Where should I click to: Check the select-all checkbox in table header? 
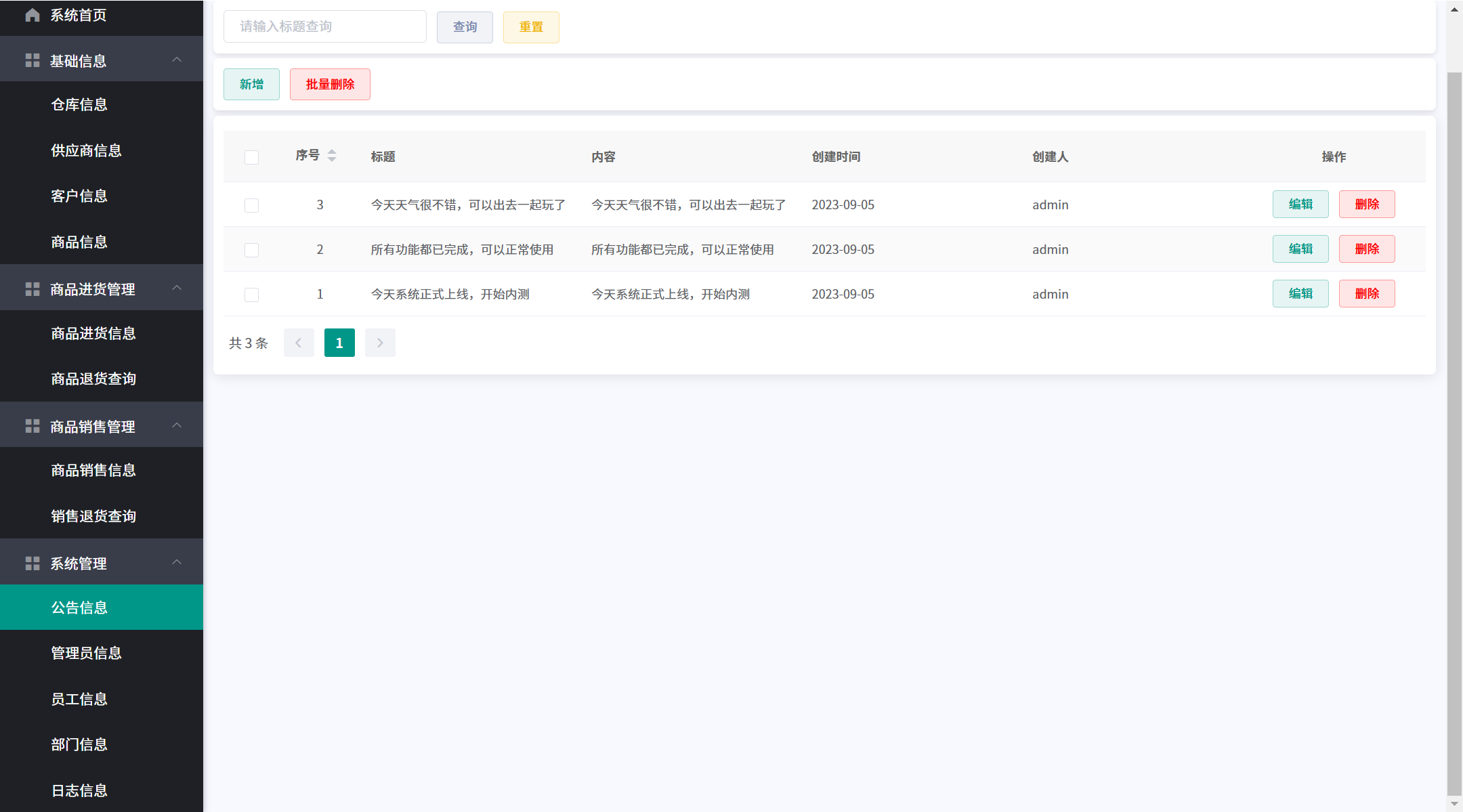pos(251,157)
